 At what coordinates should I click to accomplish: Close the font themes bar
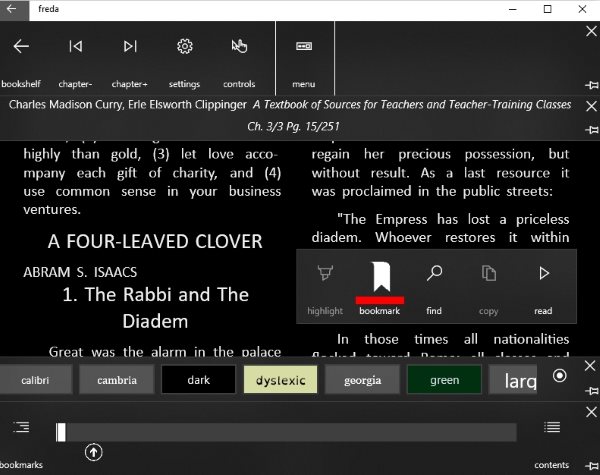590,366
